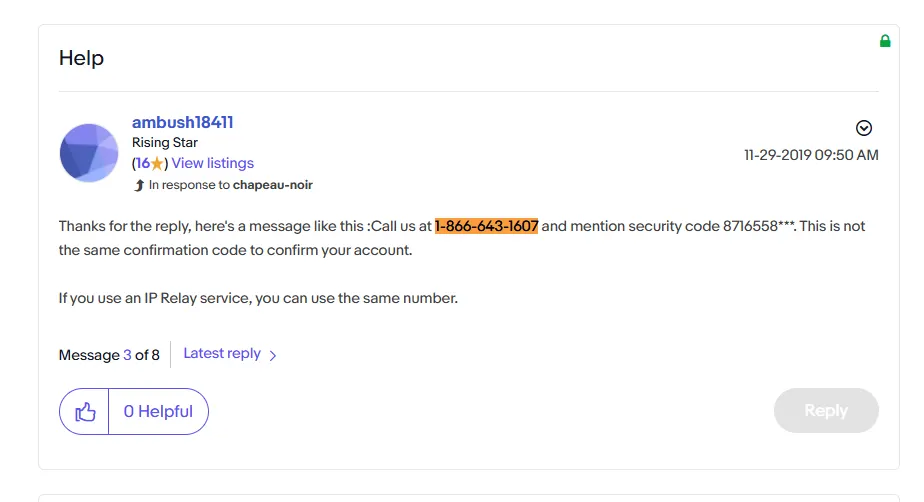Open message number 3 link

(x=127, y=354)
